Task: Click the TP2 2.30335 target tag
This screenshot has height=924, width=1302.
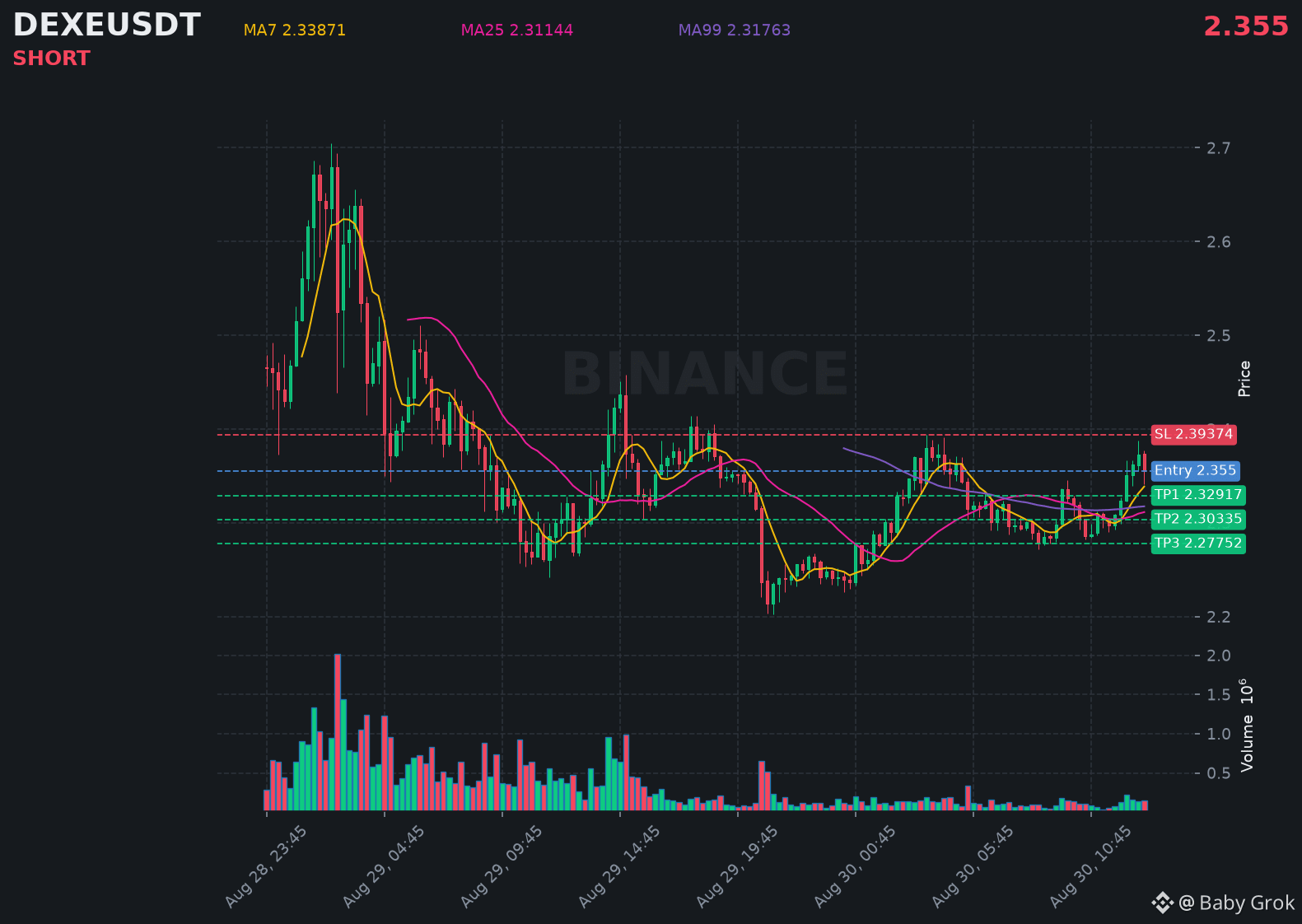Action: coord(1198,519)
